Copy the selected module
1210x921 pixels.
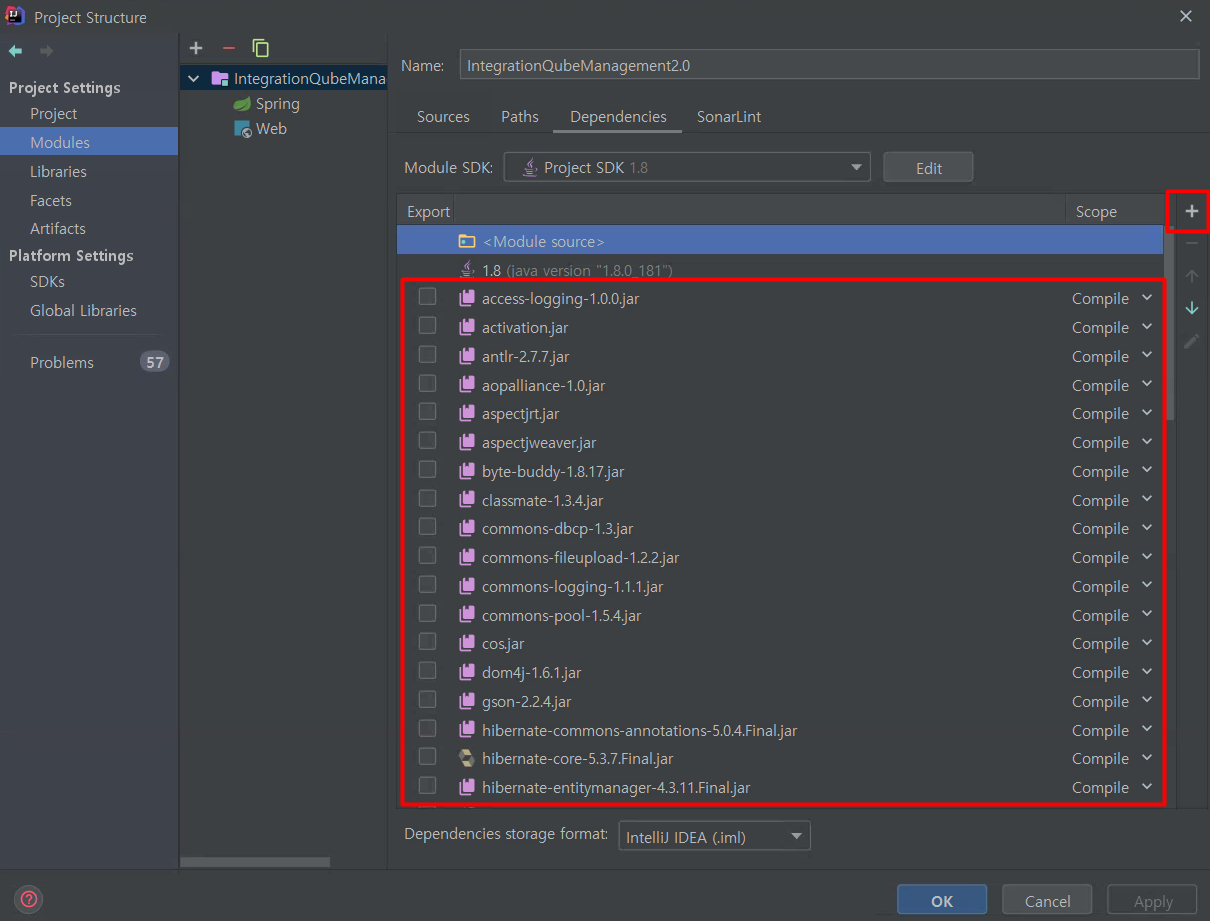261,48
